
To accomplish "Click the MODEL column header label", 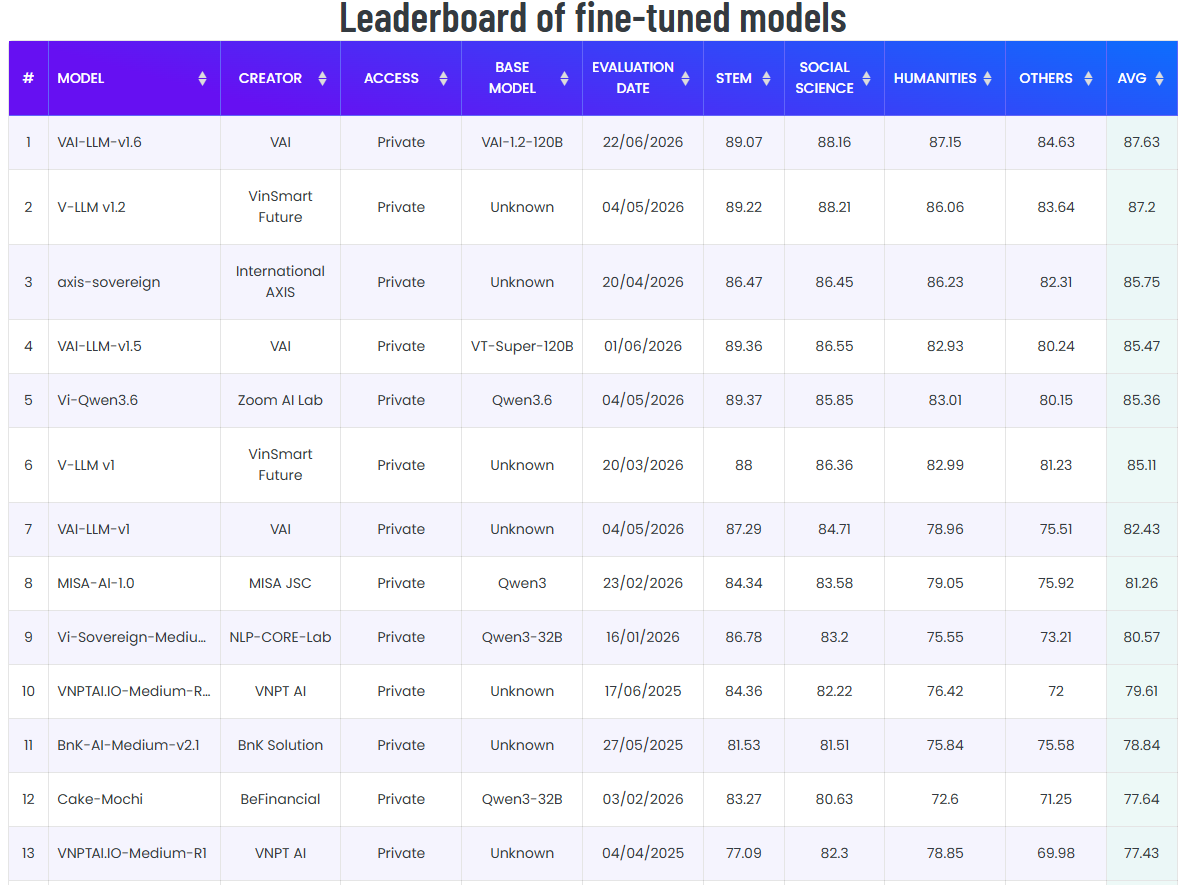I will tap(81, 79).
